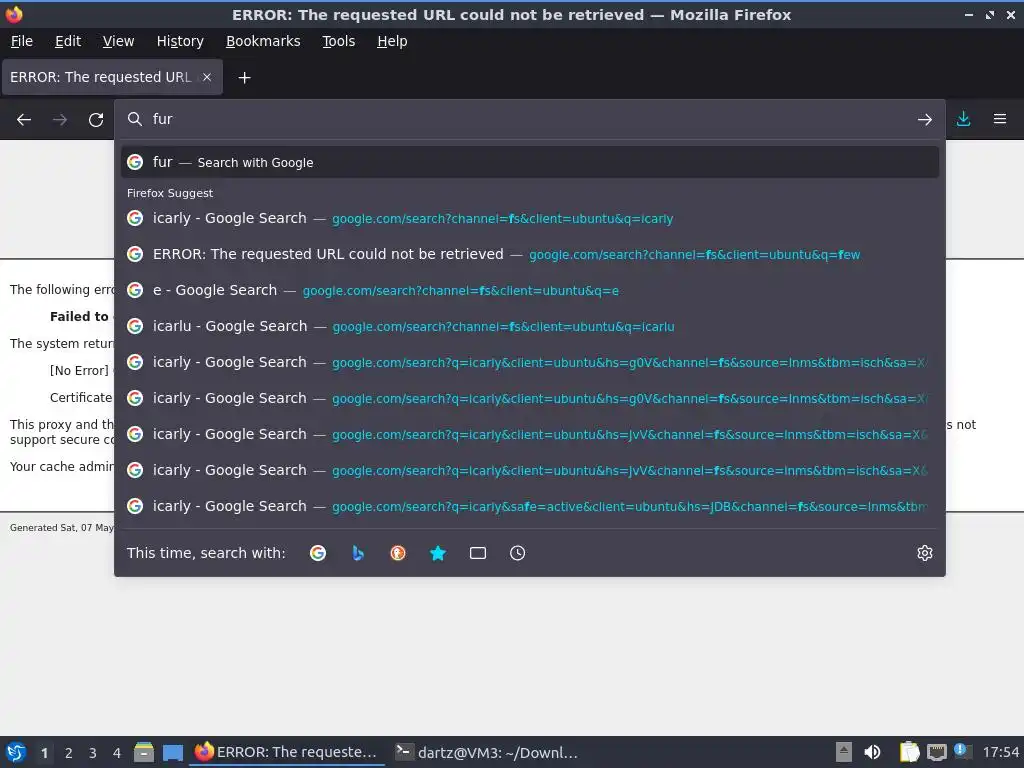Click the 'Firefox Suggest' heading text
Viewport: 1024px width, 768px height.
click(170, 193)
